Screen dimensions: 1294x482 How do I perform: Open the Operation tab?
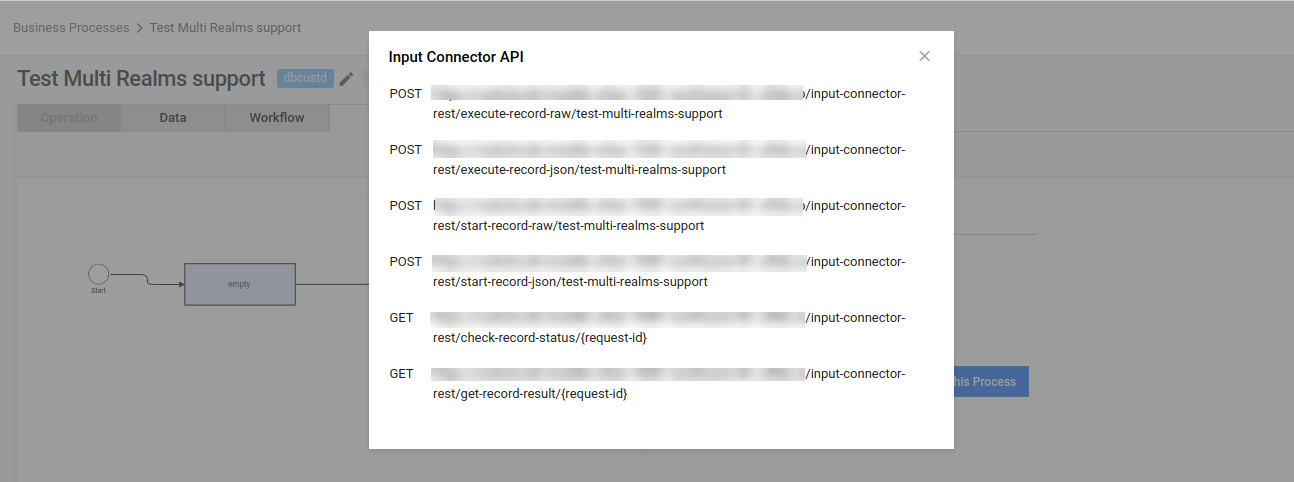[x=69, y=118]
